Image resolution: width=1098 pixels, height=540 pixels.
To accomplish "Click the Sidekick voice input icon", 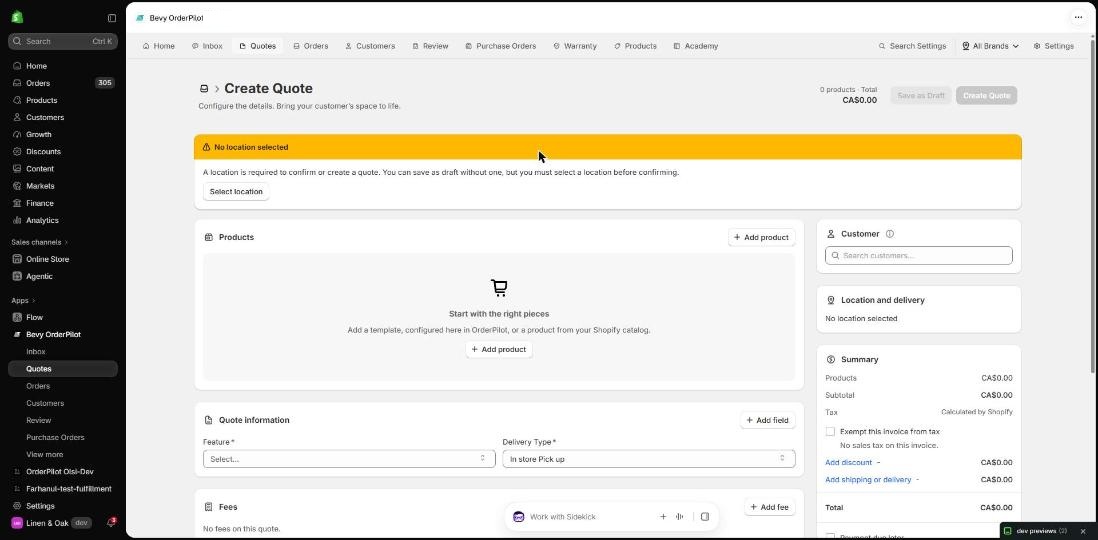I will pyautogui.click(x=679, y=517).
